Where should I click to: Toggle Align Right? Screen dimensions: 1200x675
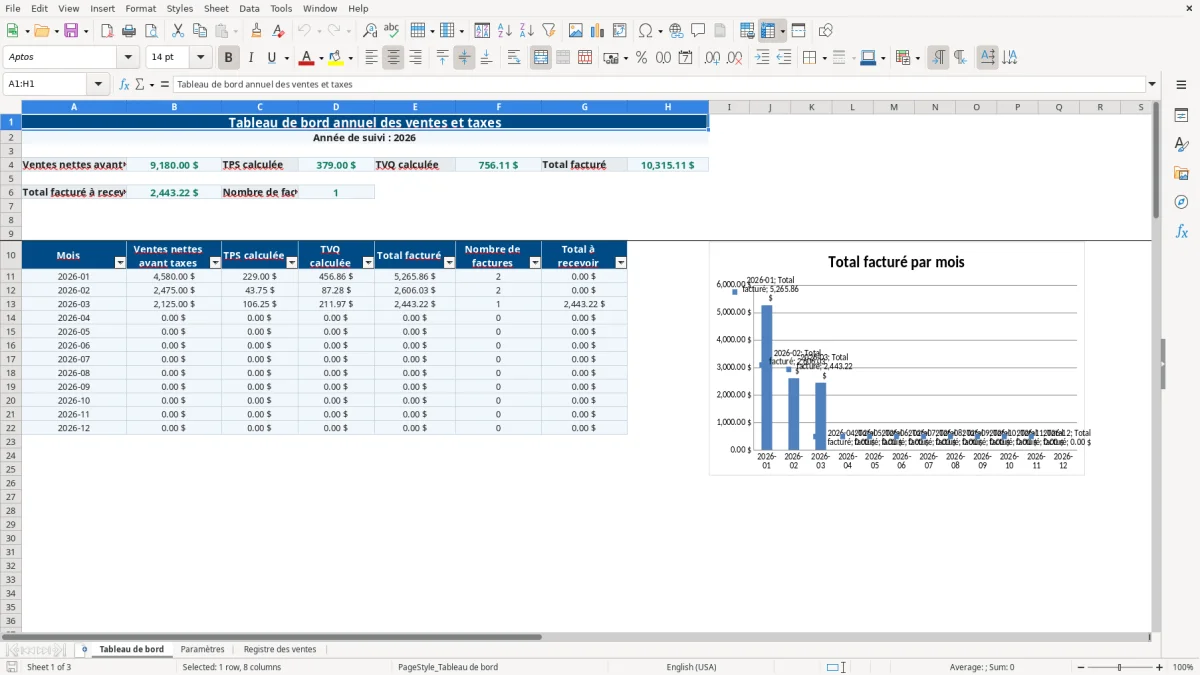click(415, 58)
